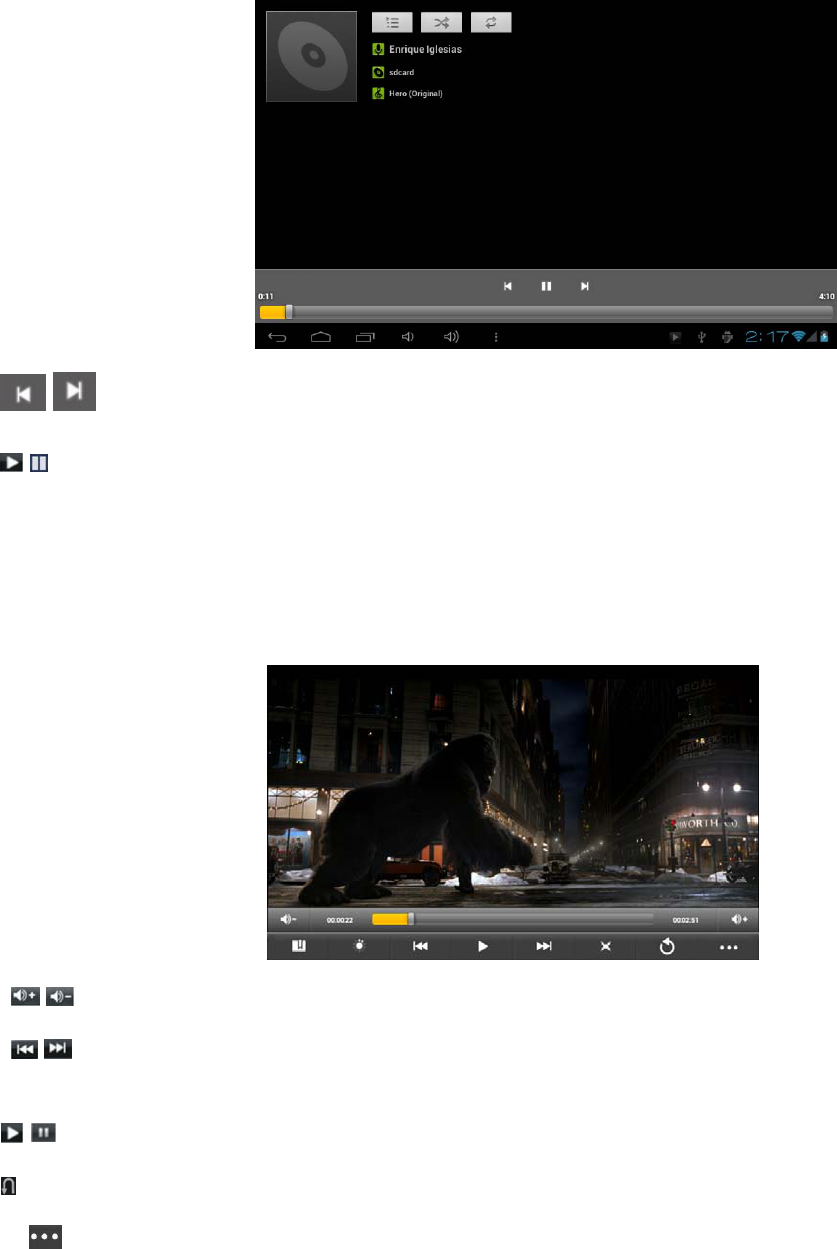The image size is (837, 1249).
Task: Open the now-playing list in music player
Action: tap(391, 22)
